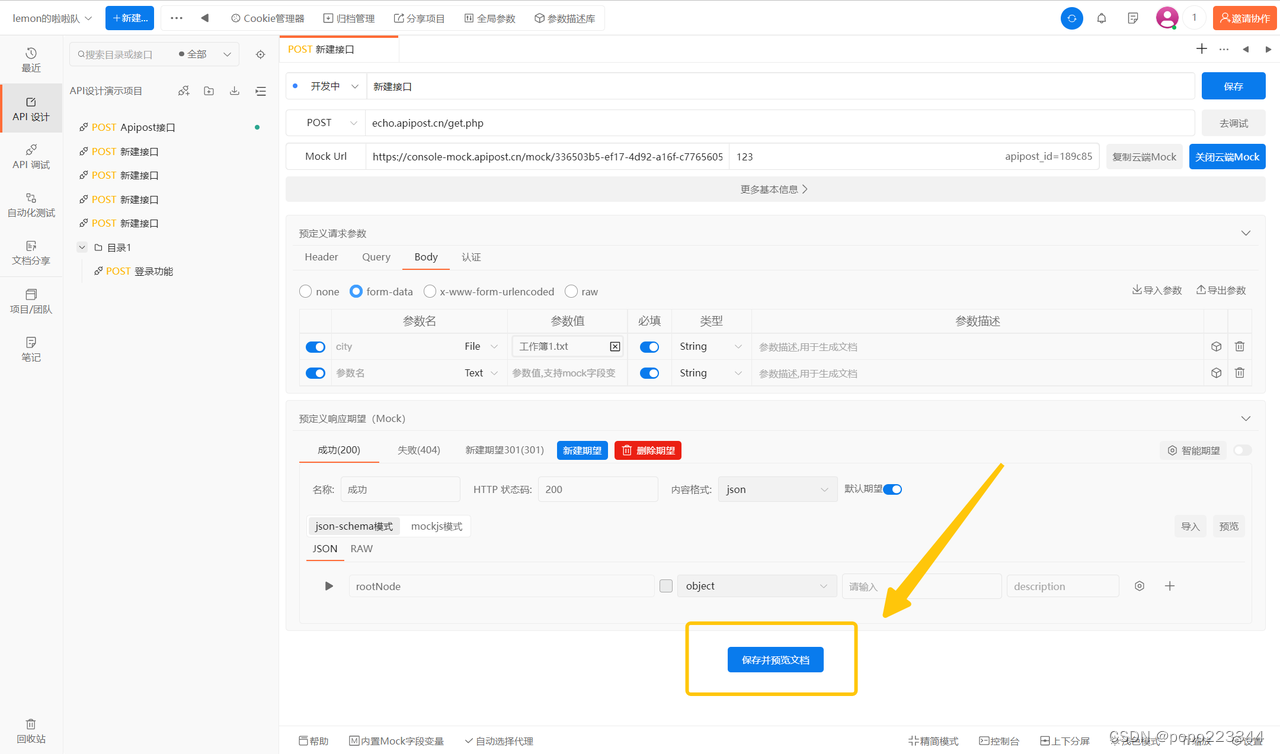Toggle the 参数名 Text row enable switch
The image size is (1280, 754).
coord(315,373)
